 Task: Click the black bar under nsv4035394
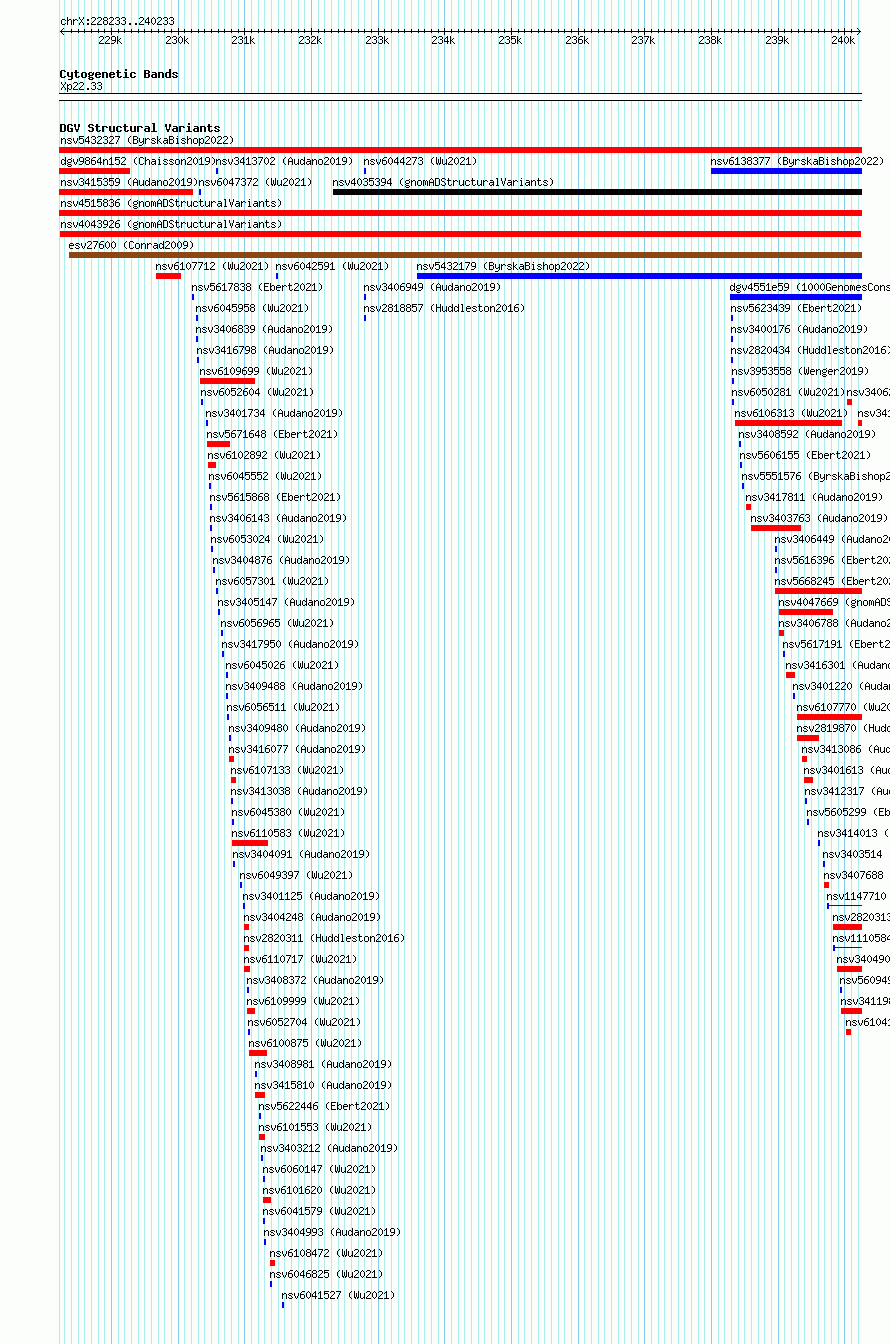597,192
